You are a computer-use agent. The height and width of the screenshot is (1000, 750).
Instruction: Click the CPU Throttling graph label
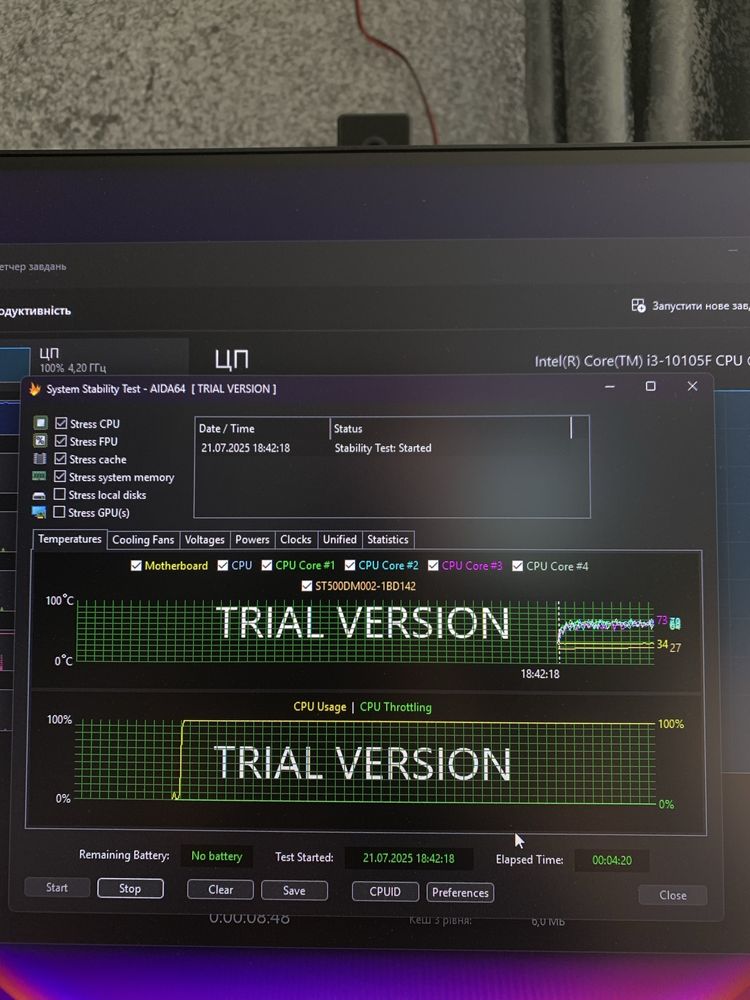pyautogui.click(x=395, y=707)
